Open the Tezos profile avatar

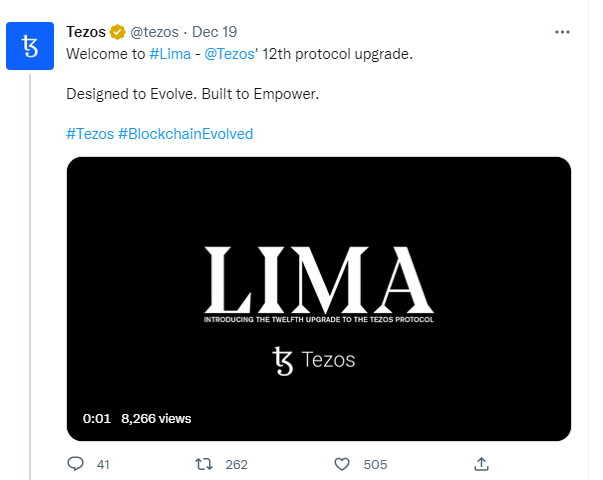click(x=30, y=46)
